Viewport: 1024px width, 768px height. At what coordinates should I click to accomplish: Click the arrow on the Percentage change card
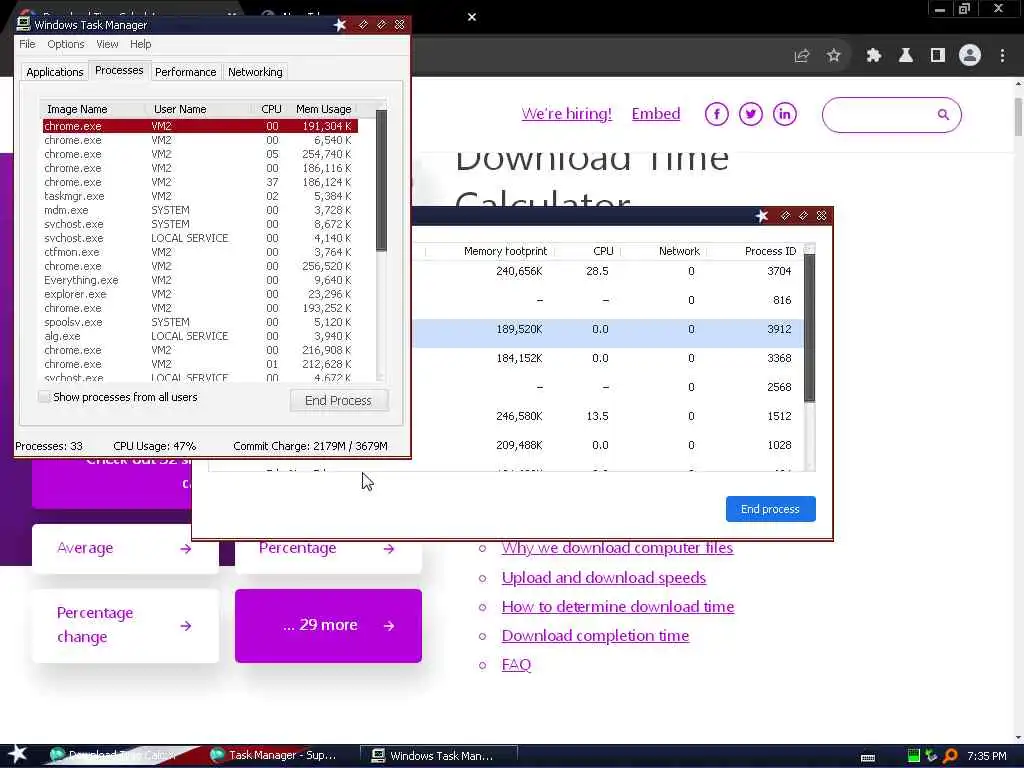point(186,626)
